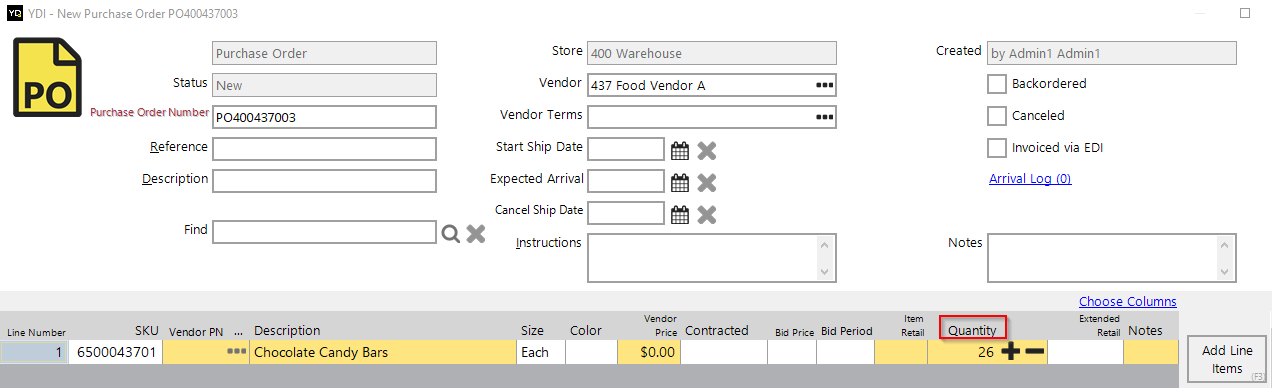1272x388 pixels.
Task: Open the Vendor lookup ellipsis
Action: point(824,86)
